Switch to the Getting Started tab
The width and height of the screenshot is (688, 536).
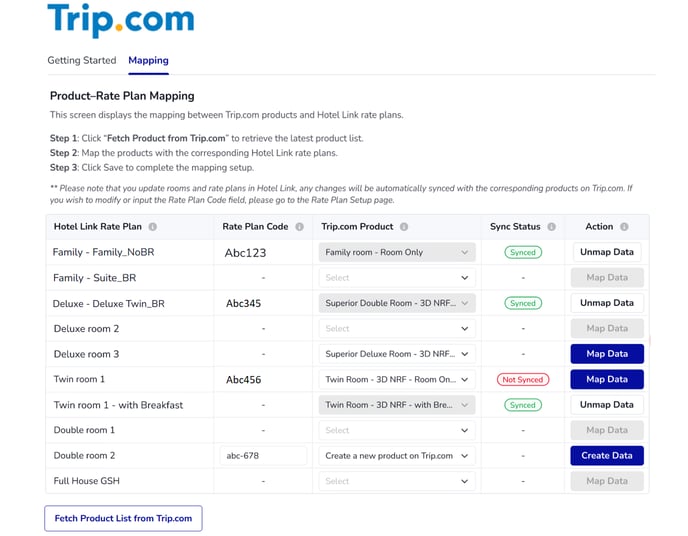click(x=82, y=60)
